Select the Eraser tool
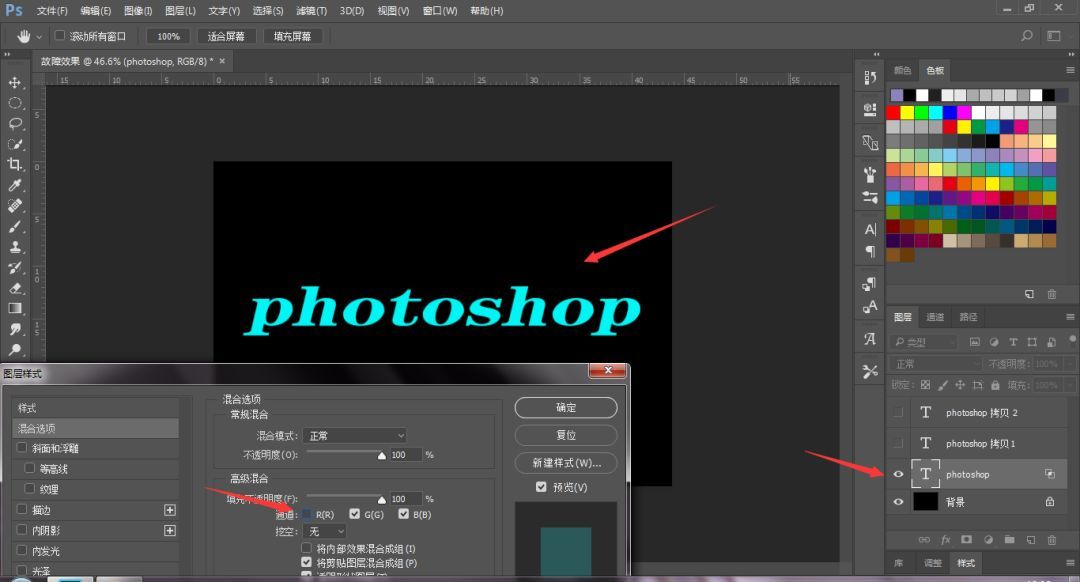This screenshot has height=582, width=1080. point(14,288)
